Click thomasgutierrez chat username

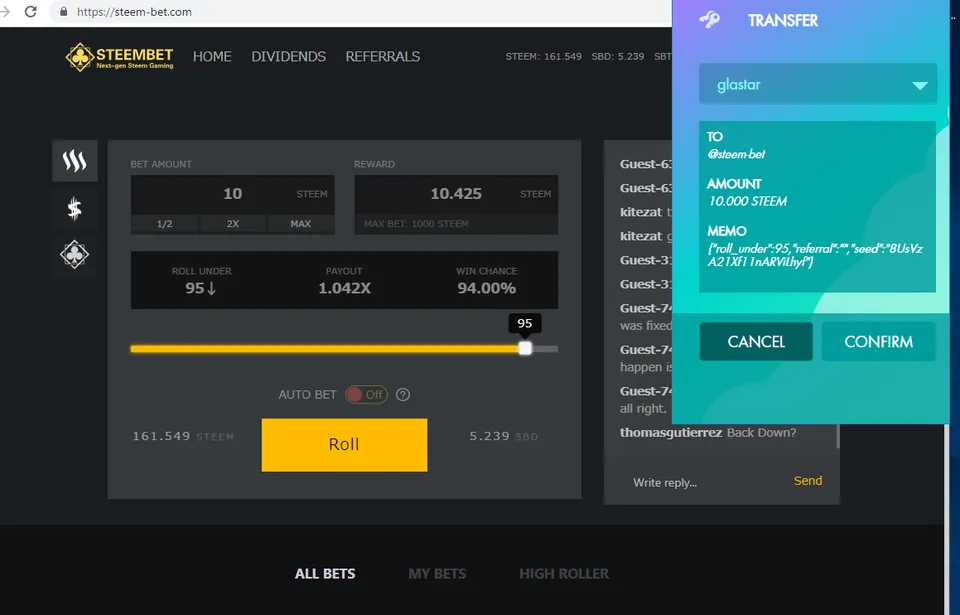tap(671, 432)
